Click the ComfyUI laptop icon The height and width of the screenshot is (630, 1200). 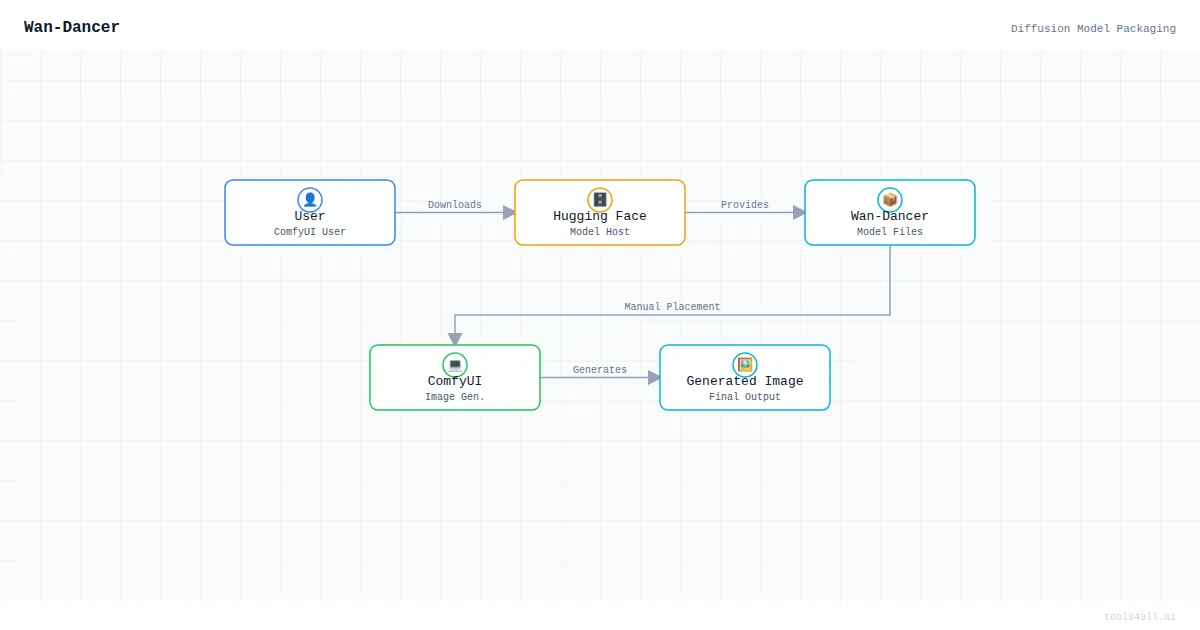[455, 365]
